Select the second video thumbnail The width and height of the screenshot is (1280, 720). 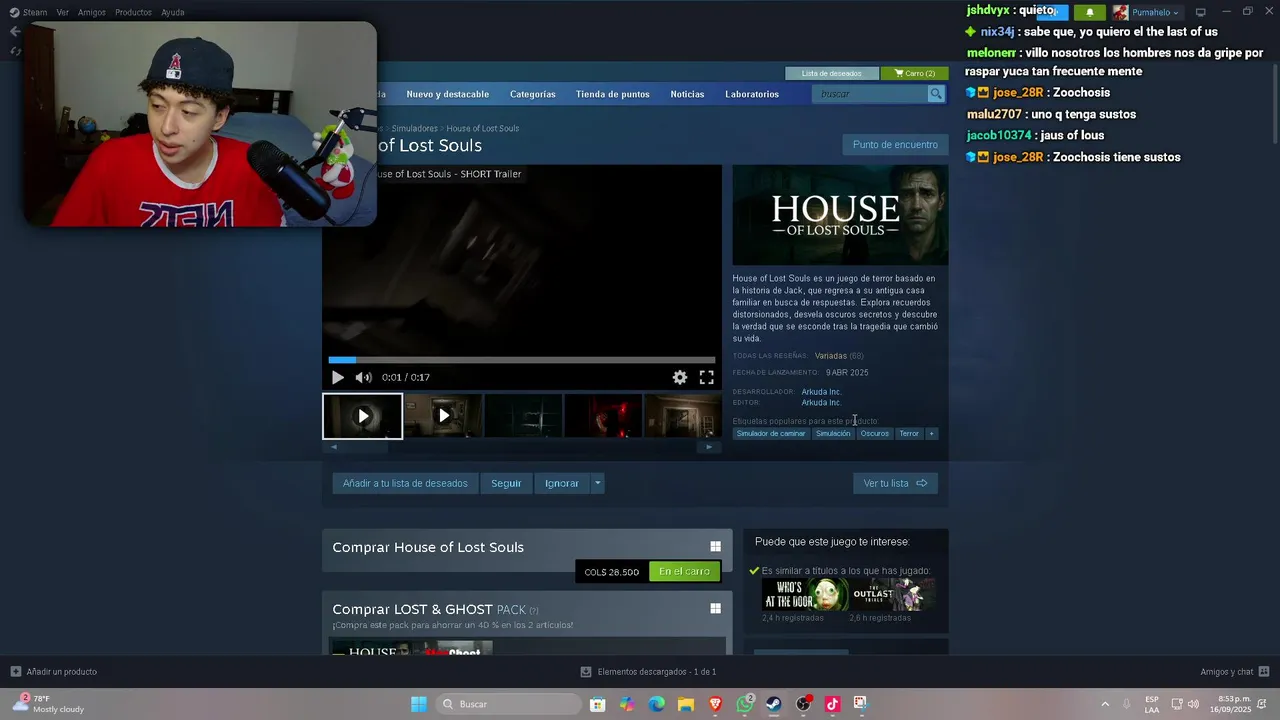(x=443, y=416)
